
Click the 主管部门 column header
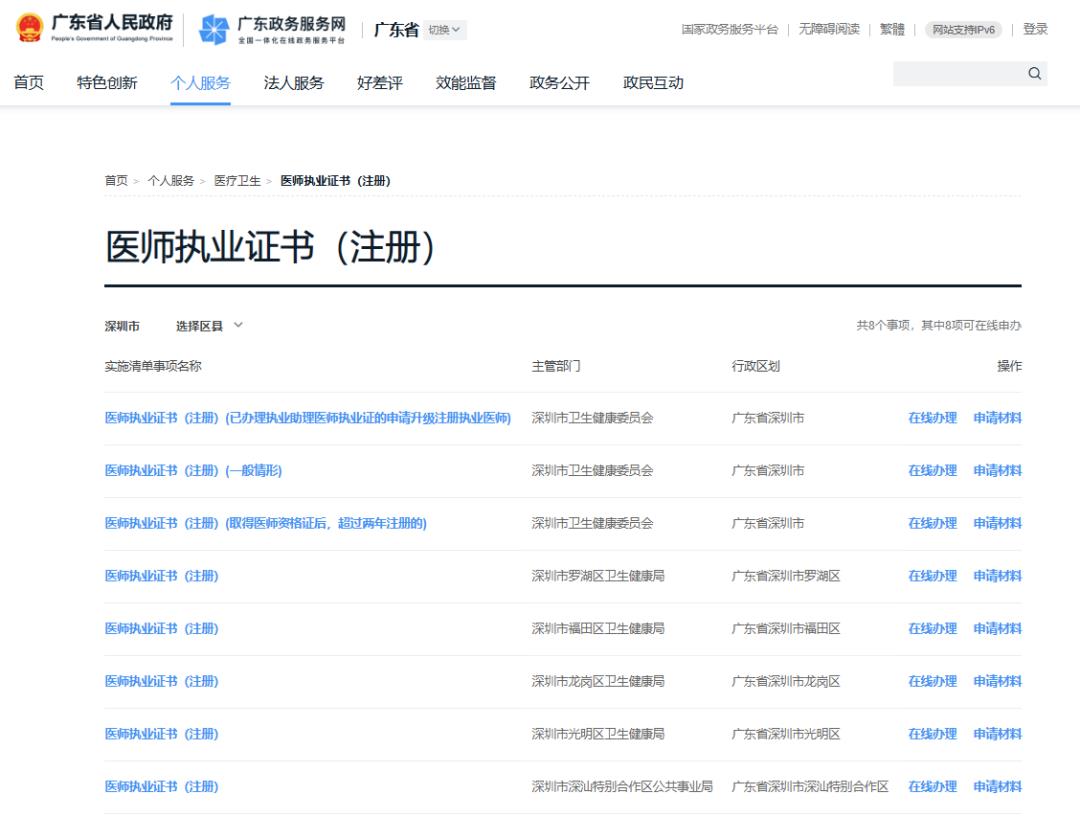click(556, 366)
